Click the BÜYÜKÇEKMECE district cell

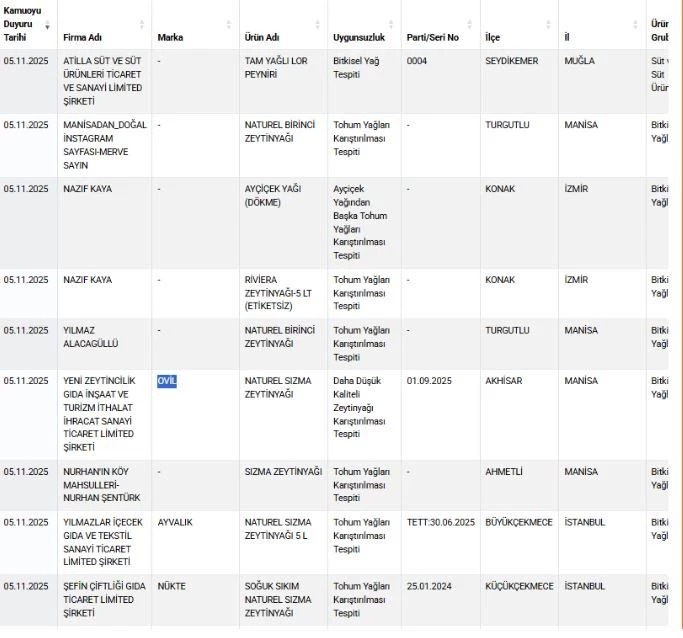pos(519,522)
